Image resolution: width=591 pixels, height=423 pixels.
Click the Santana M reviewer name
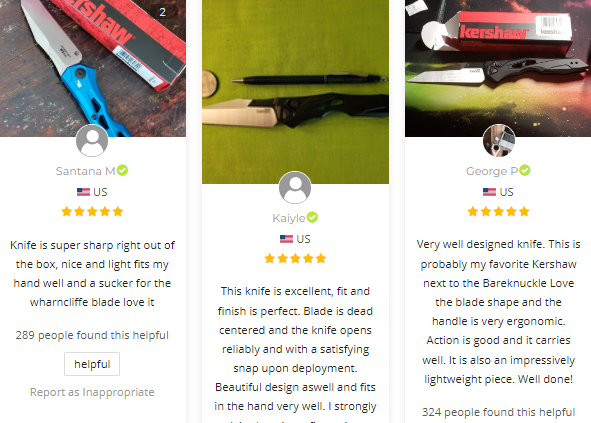[86, 171]
